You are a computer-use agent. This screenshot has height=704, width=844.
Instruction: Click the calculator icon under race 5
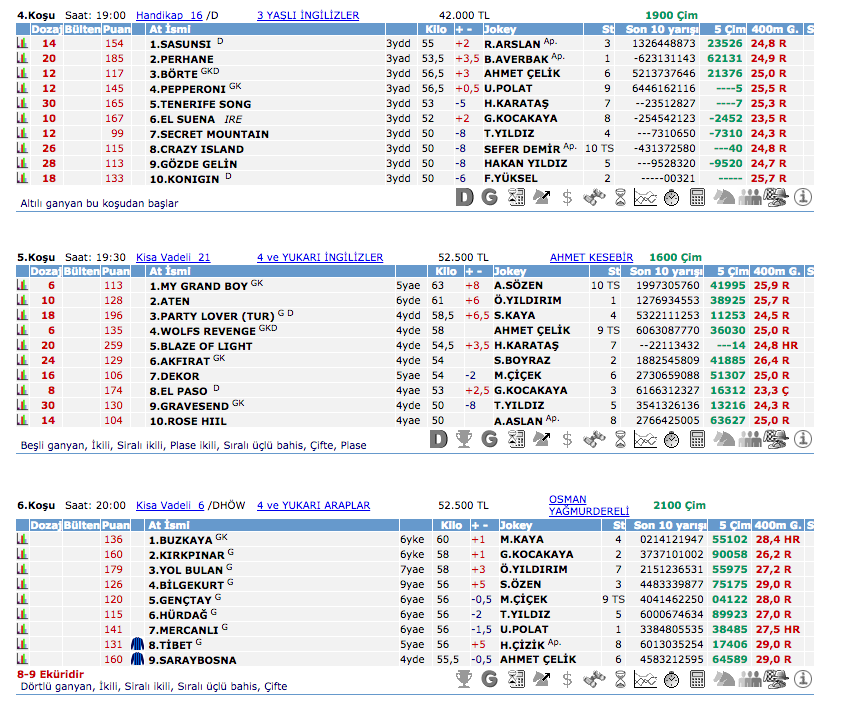tap(698, 438)
